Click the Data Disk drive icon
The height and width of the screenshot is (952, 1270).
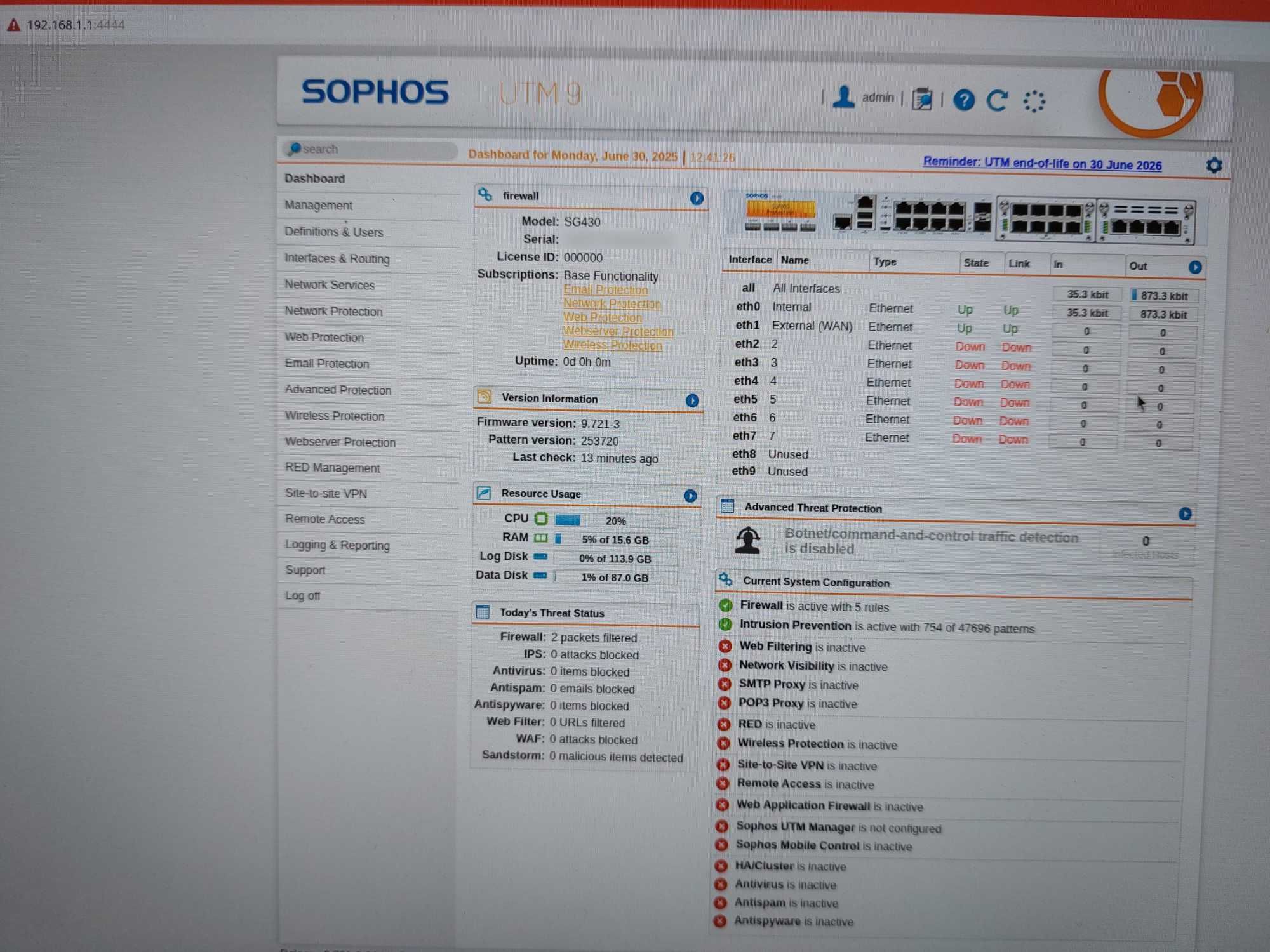pyautogui.click(x=539, y=575)
